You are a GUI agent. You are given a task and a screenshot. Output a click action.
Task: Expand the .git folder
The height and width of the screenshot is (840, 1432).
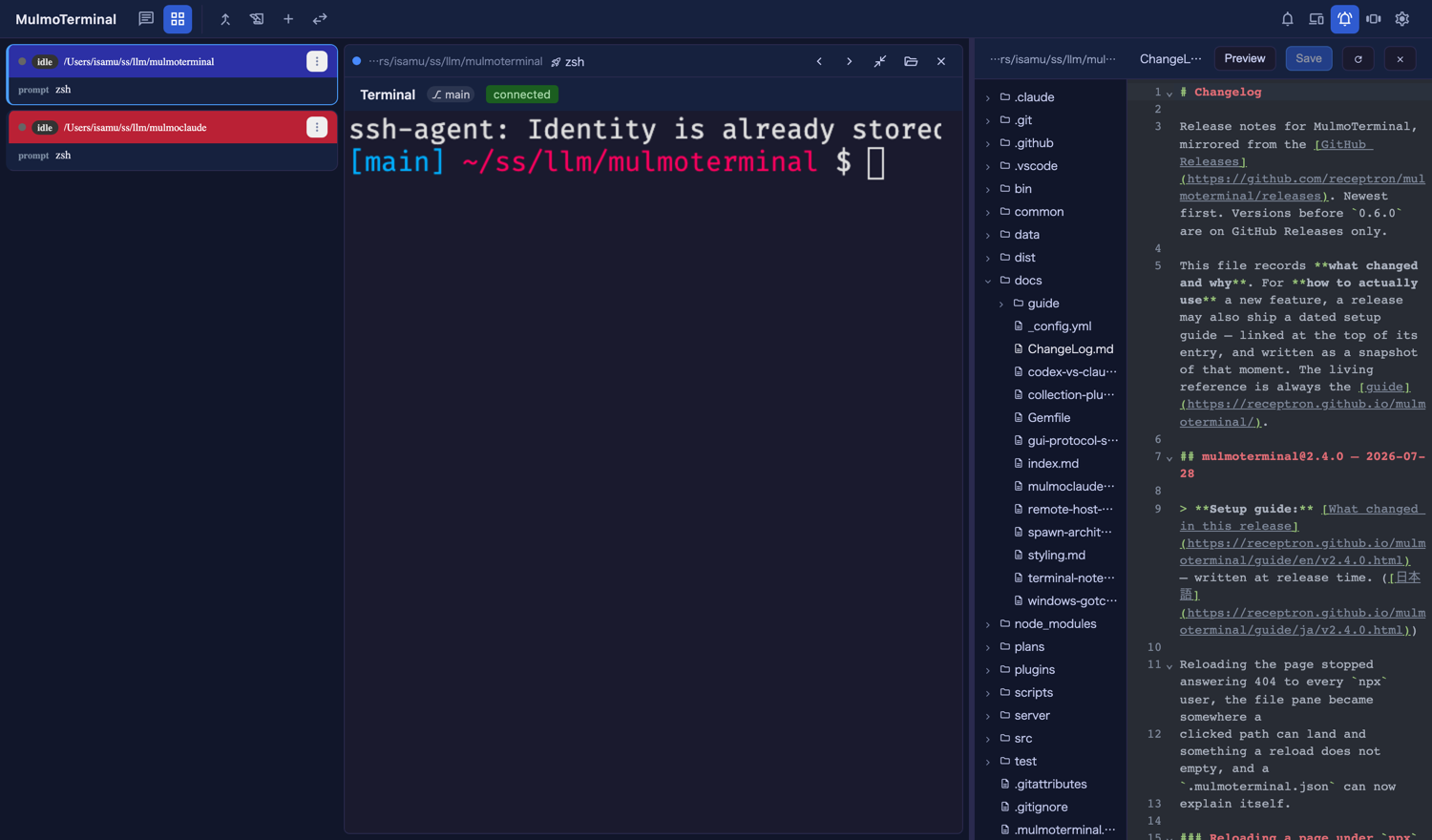tap(1051, 120)
